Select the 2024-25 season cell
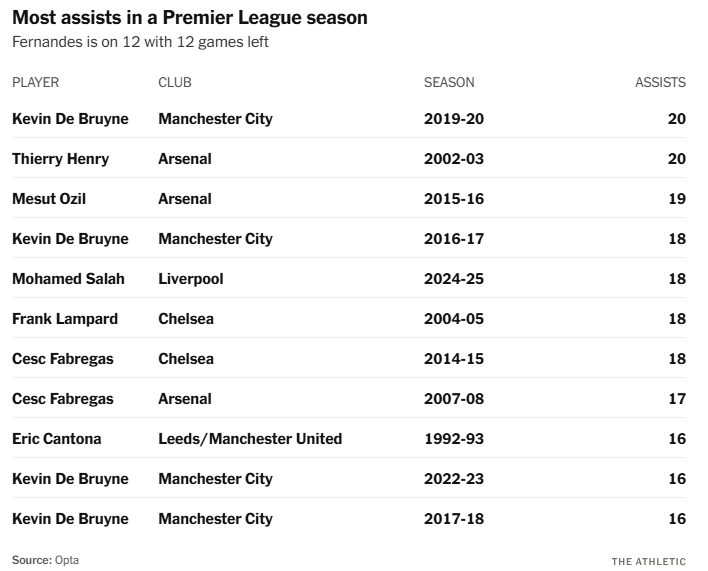Viewport: 708px width, 571px height. [x=453, y=279]
